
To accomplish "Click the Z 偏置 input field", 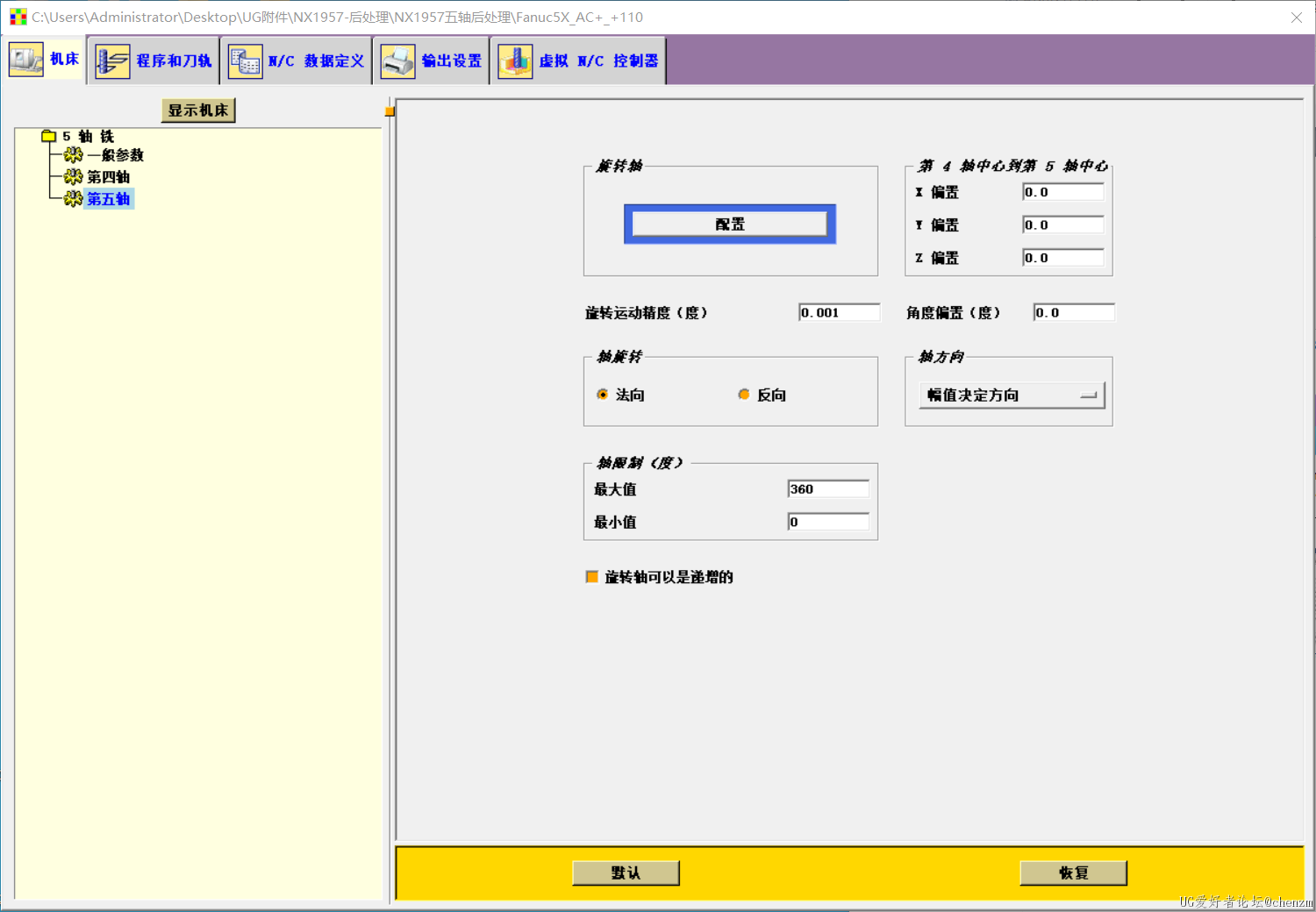I will pos(1063,257).
